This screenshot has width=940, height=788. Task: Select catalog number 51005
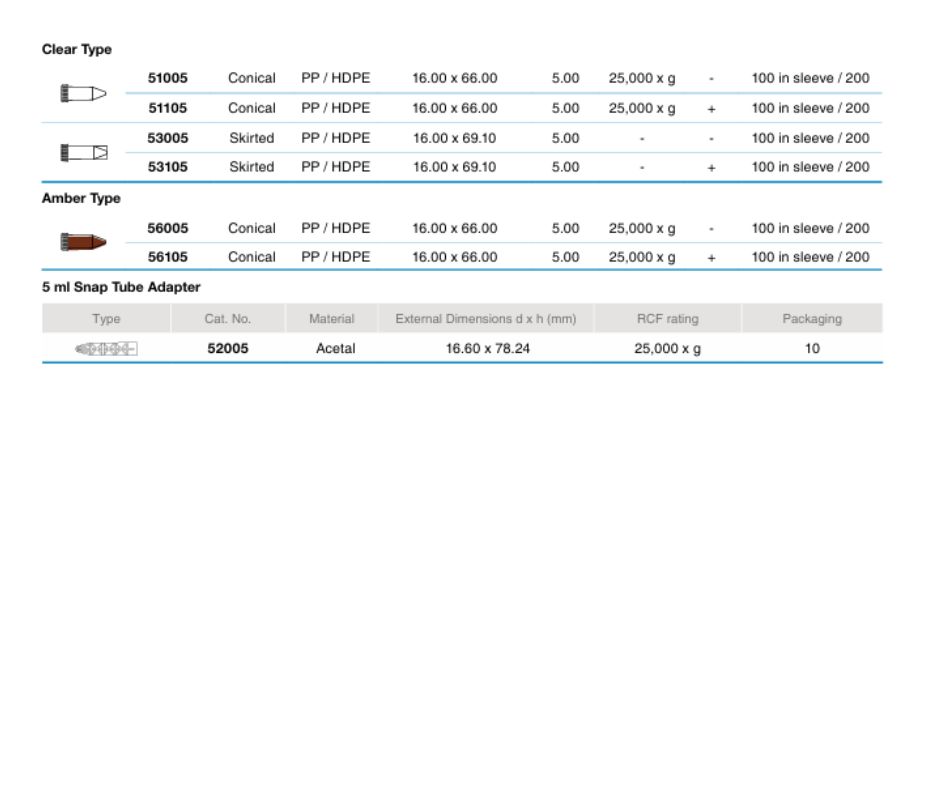click(168, 78)
